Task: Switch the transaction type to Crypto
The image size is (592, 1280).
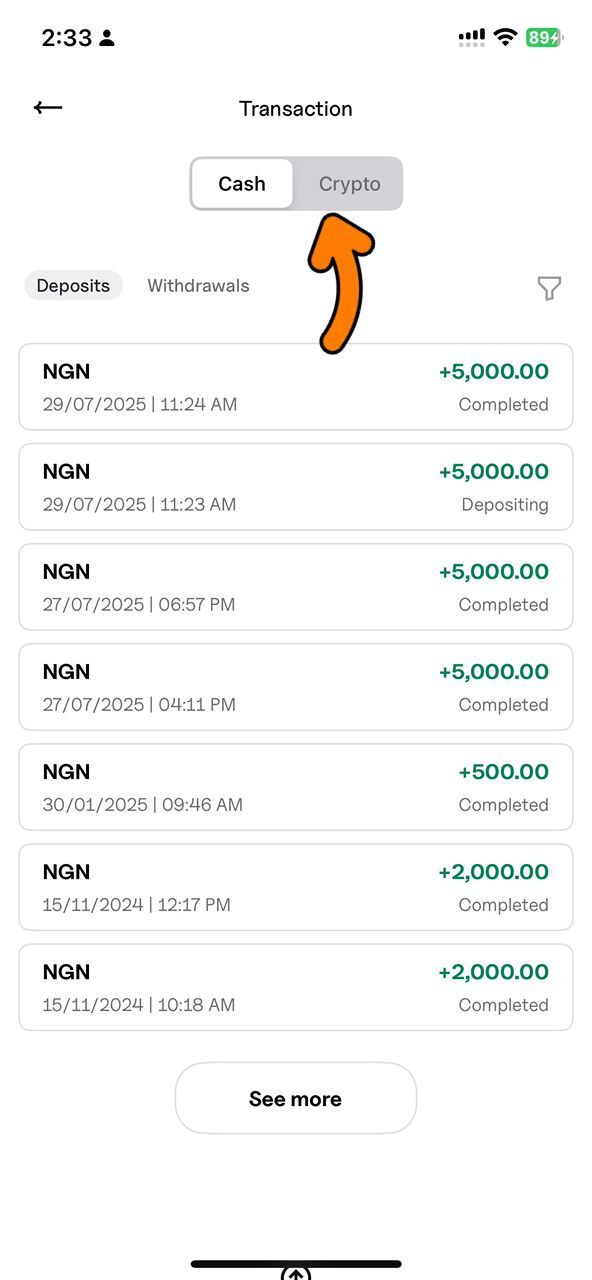Action: pos(349,183)
